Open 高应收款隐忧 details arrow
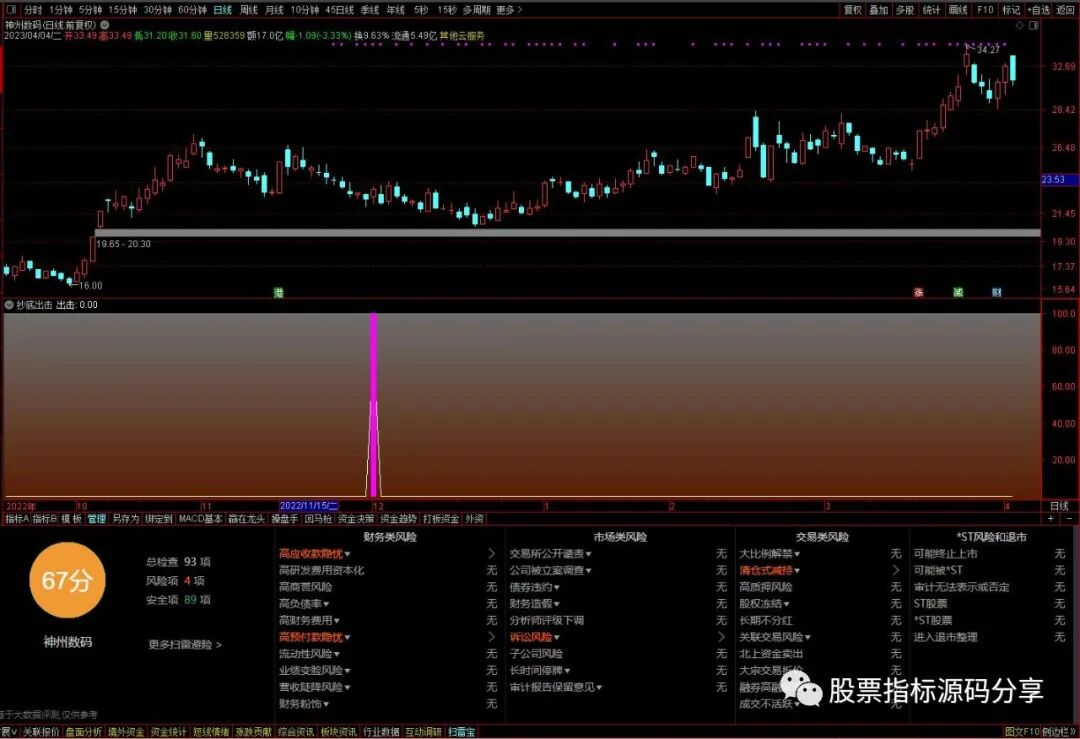 coord(491,553)
